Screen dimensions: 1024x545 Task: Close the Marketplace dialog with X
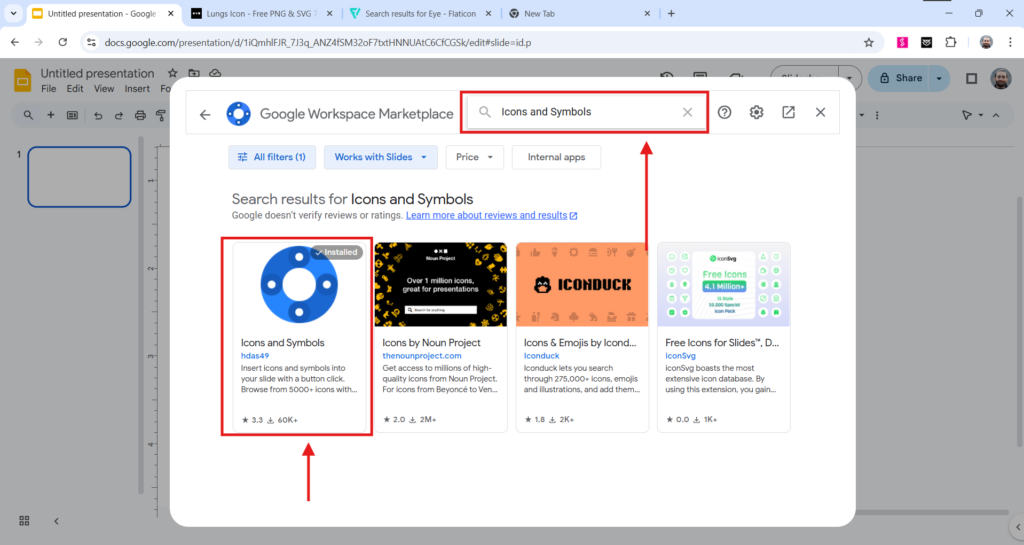[821, 112]
